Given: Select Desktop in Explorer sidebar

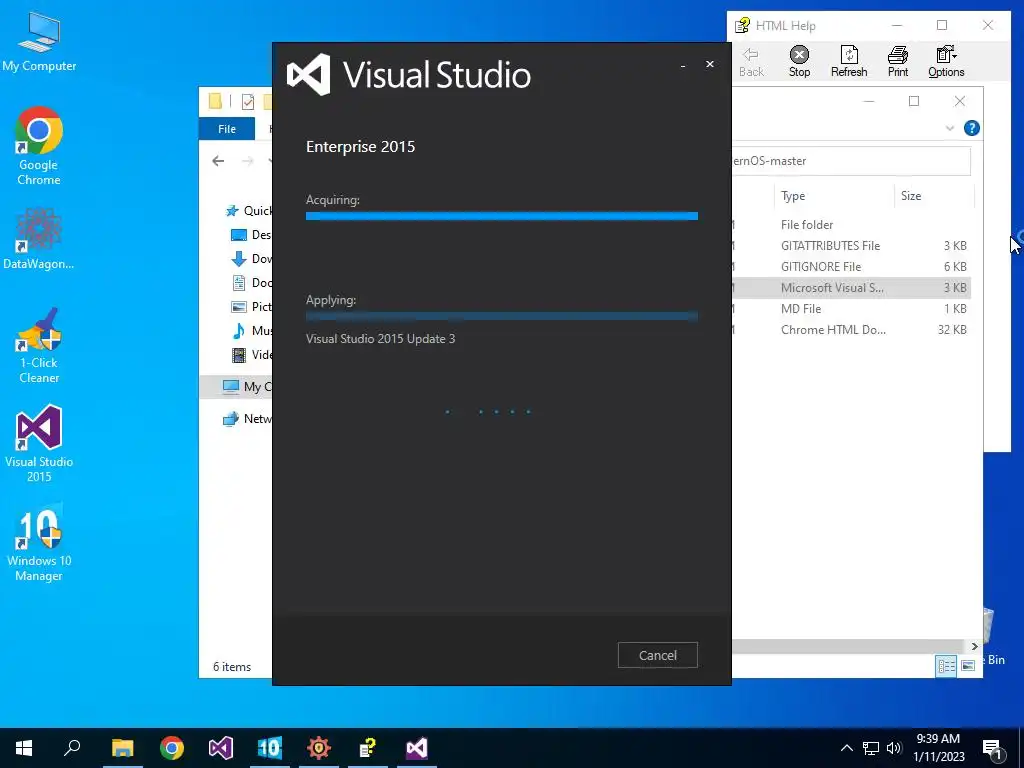Looking at the screenshot, I should point(251,234).
